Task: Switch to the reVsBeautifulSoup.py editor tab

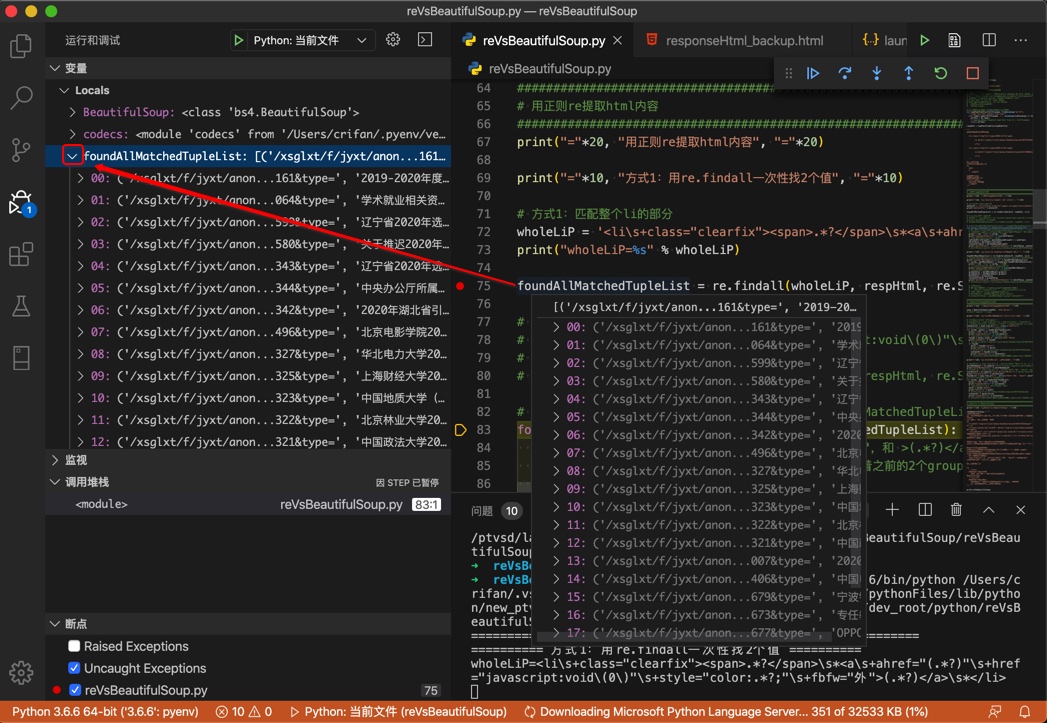Action: coord(542,40)
